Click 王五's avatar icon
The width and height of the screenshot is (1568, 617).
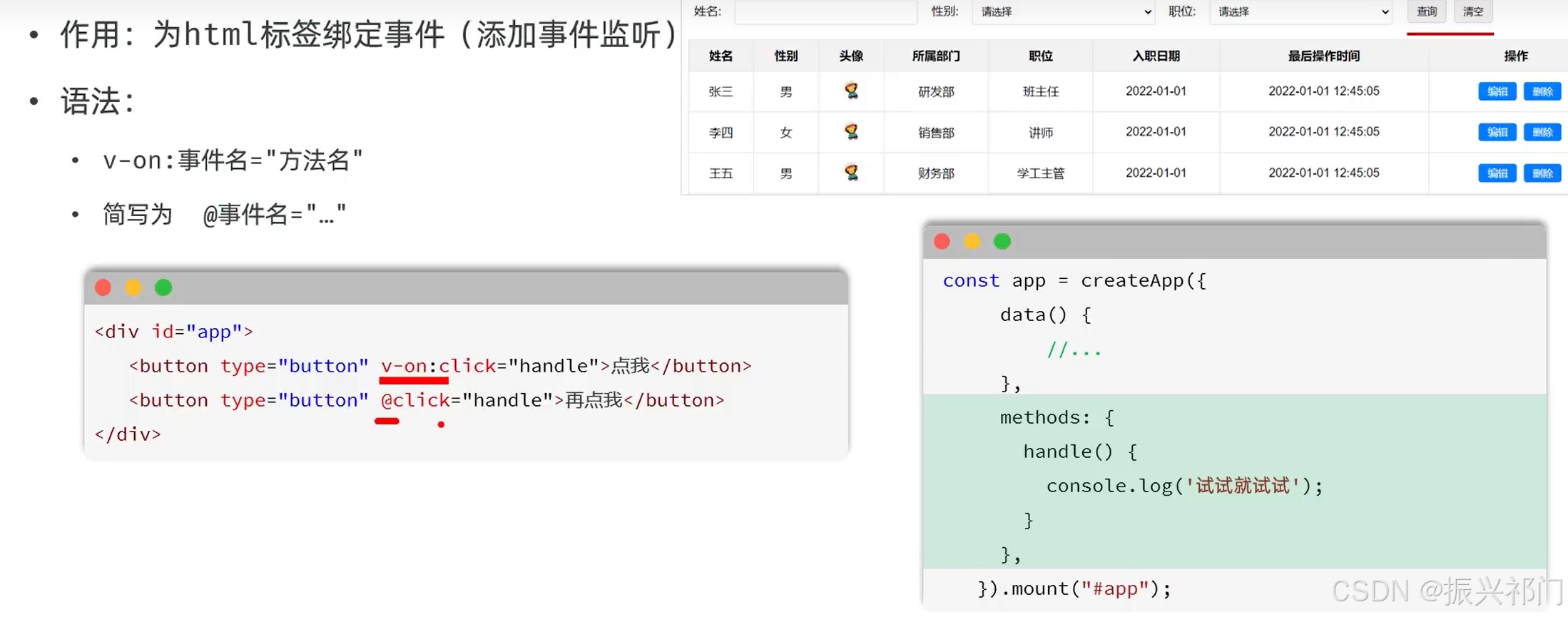click(851, 172)
